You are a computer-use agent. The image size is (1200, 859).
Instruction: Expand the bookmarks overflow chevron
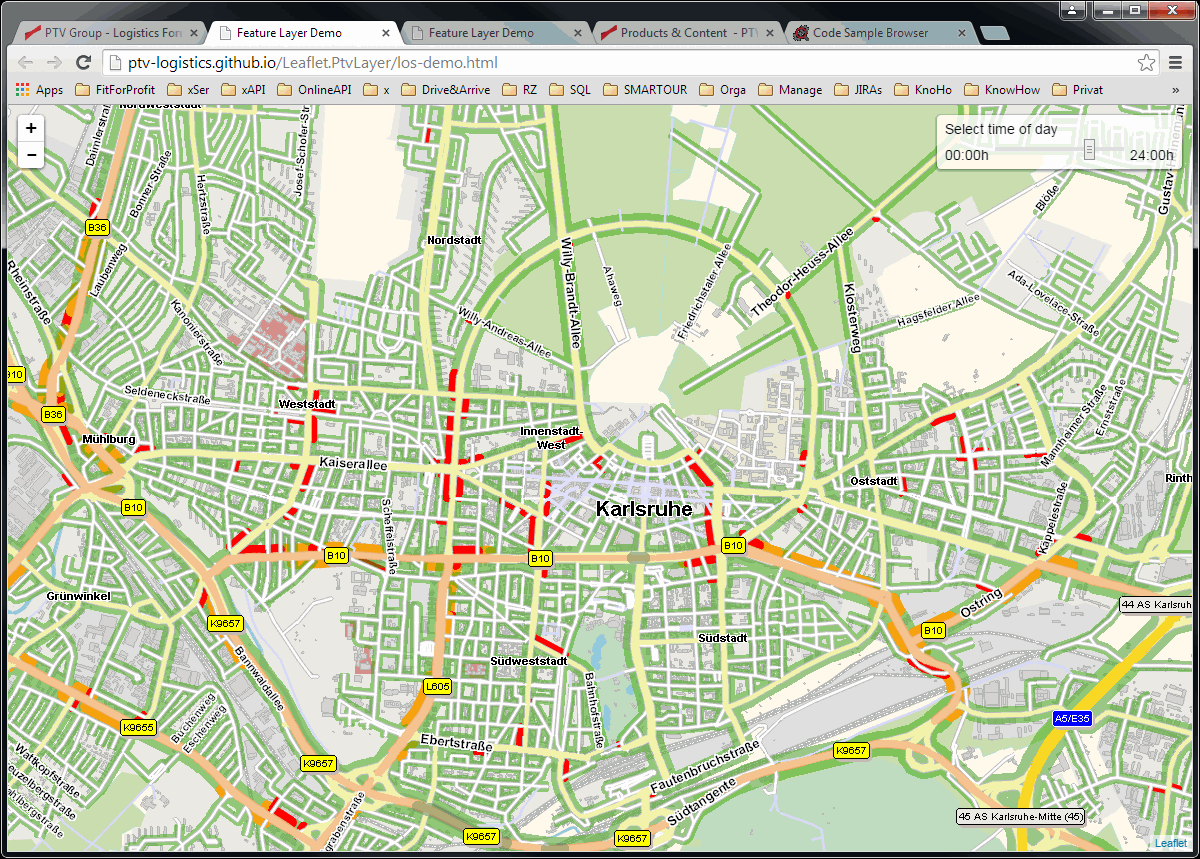pos(1175,90)
